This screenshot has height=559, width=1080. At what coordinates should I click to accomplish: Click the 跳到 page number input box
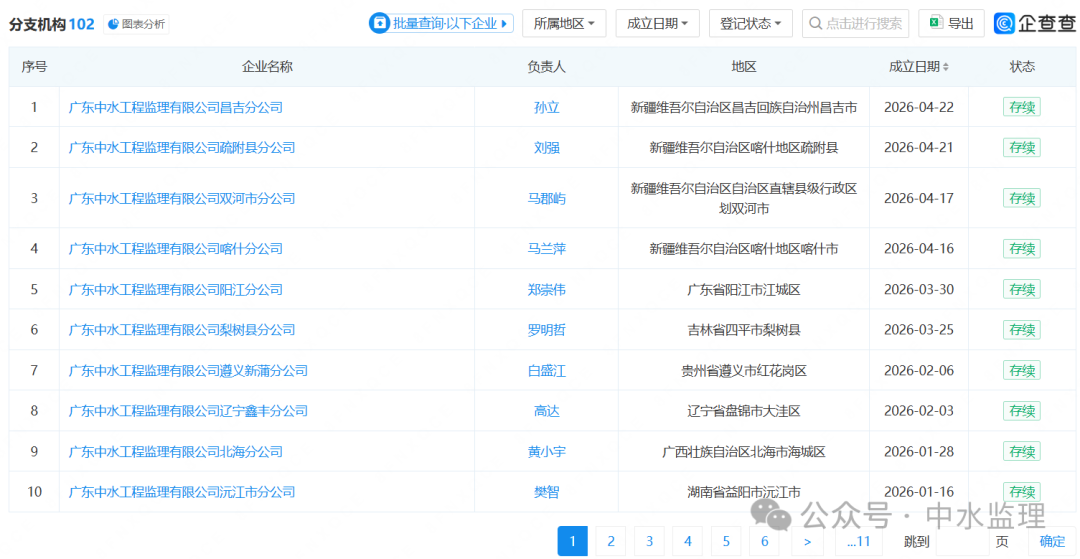[962, 541]
